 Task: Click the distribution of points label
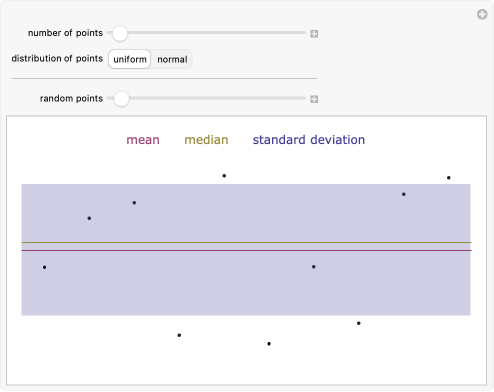57,58
